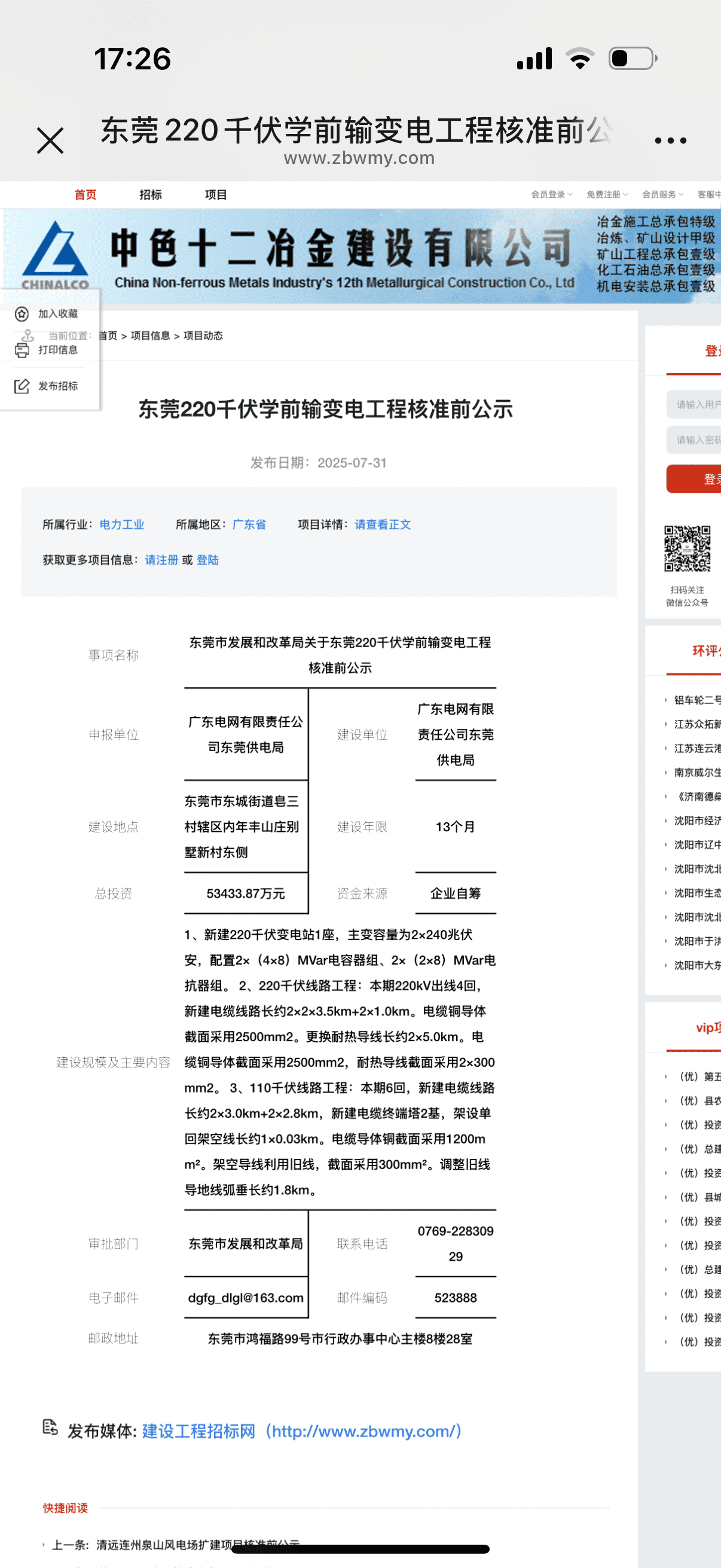Tap the document icon beside 发布媒体
This screenshot has width=721, height=1568.
[50, 1427]
